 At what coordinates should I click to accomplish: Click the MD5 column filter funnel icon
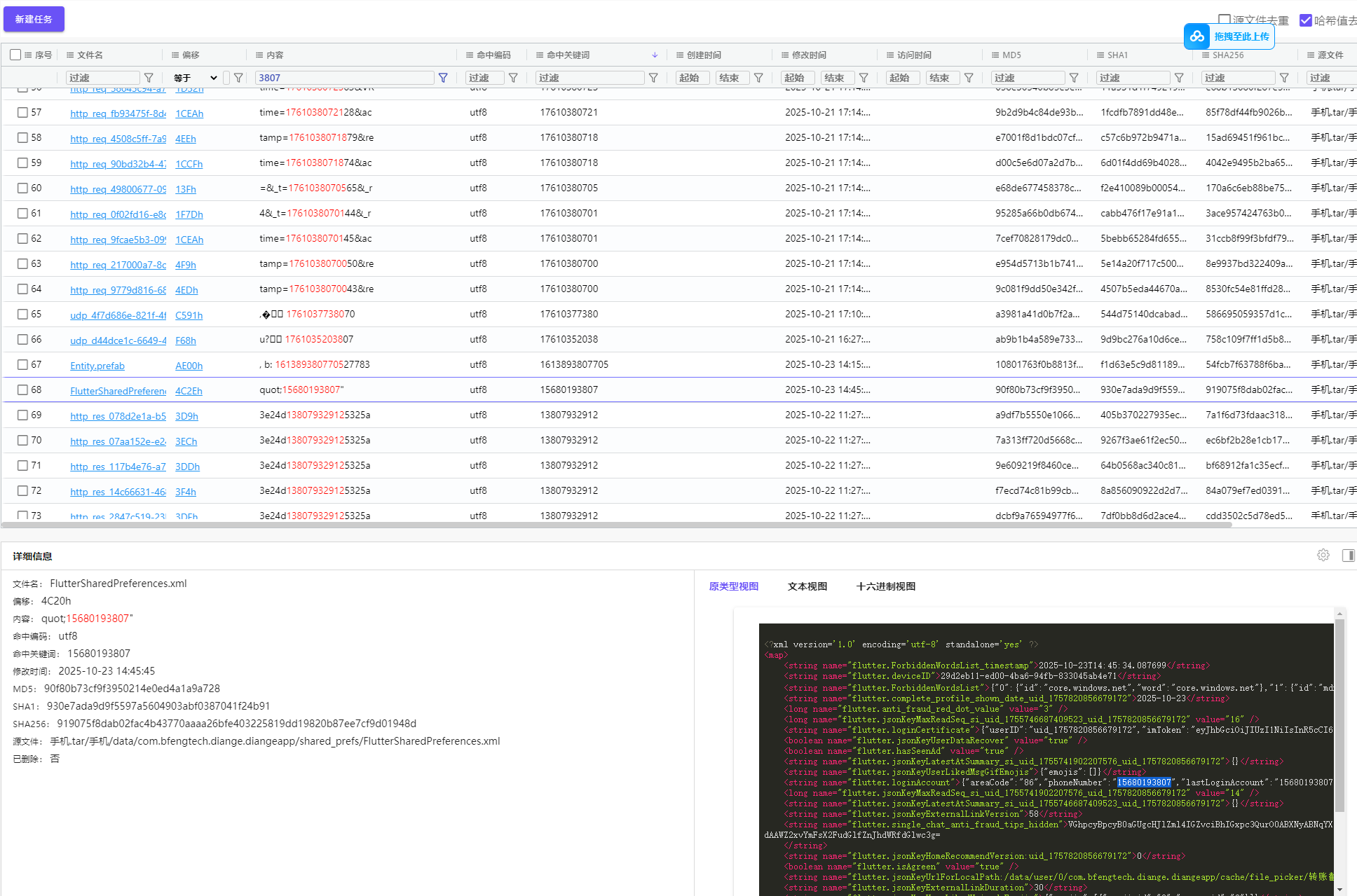click(x=1074, y=78)
